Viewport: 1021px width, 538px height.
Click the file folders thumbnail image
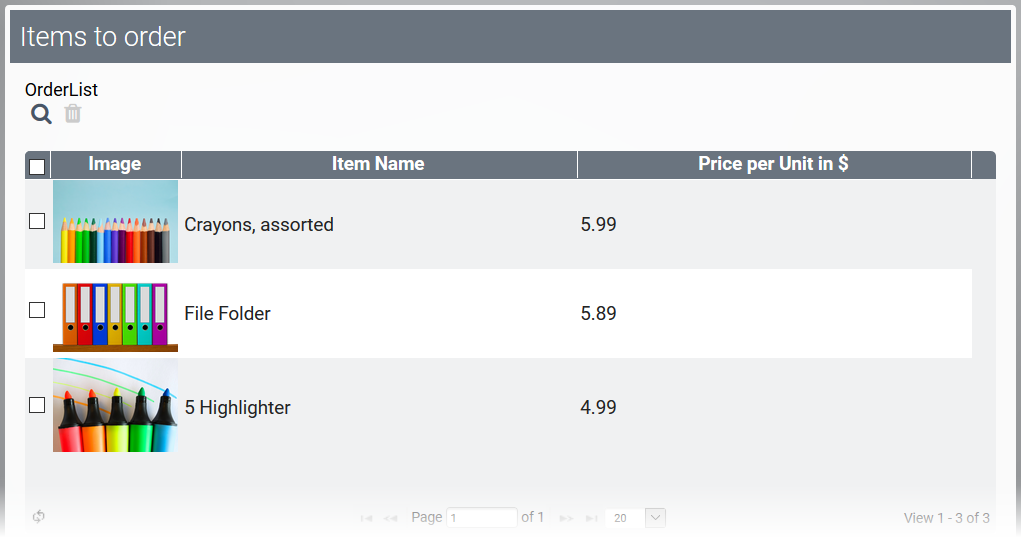[115, 314]
